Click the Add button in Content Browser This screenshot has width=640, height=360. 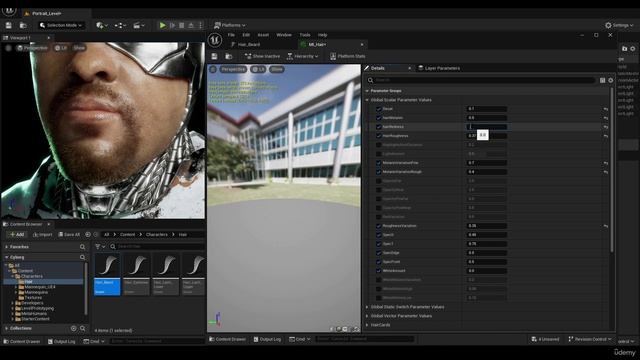click(x=17, y=235)
